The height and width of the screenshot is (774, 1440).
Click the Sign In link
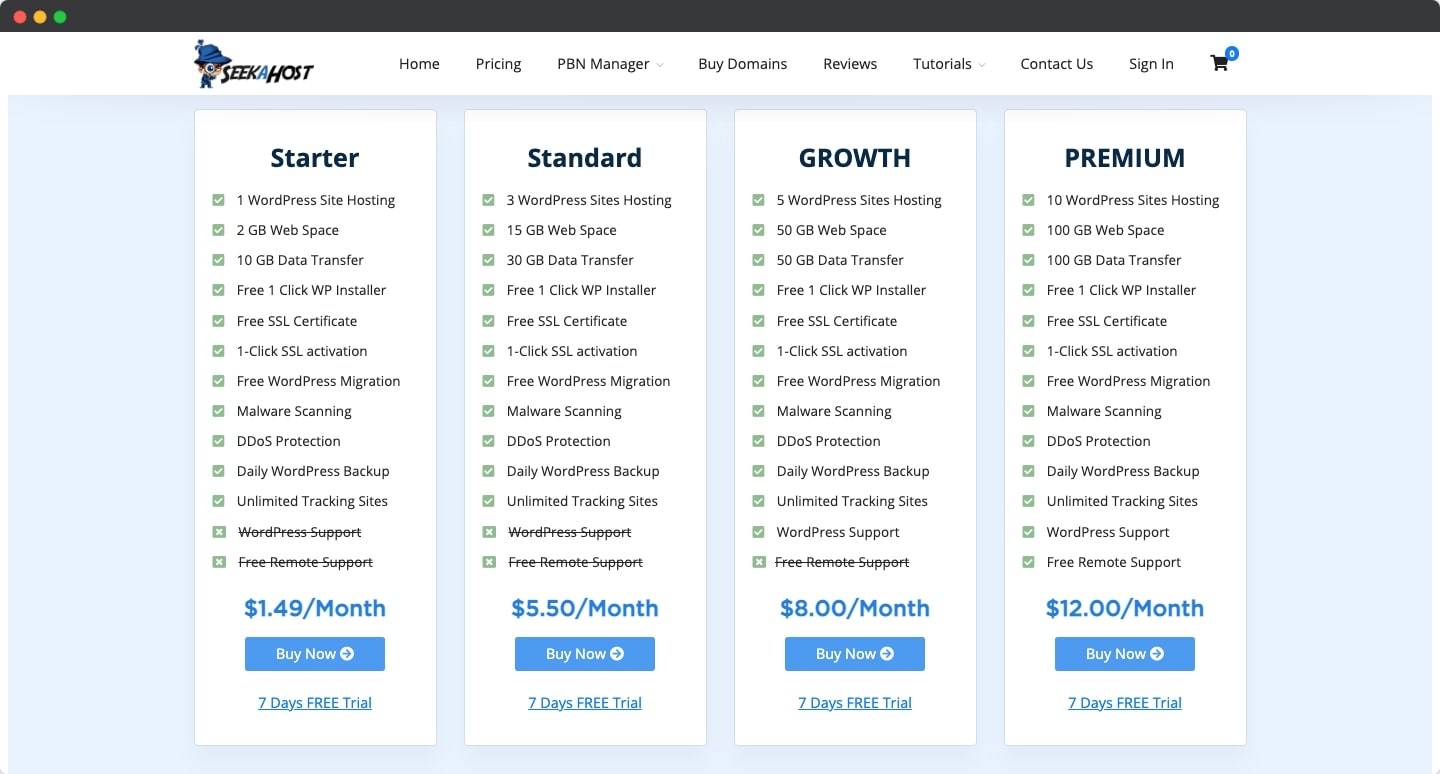click(x=1151, y=64)
